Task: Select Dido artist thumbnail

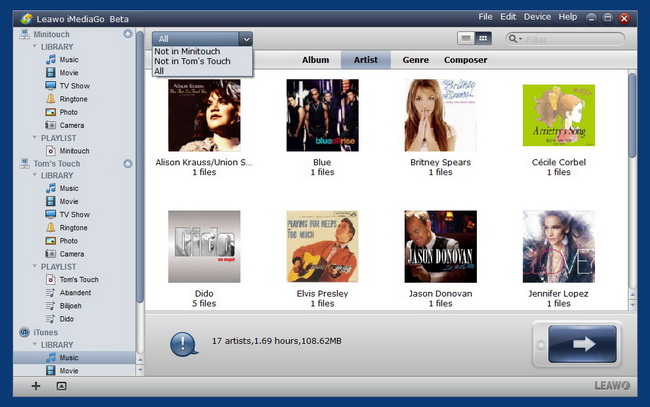Action: click(x=204, y=247)
